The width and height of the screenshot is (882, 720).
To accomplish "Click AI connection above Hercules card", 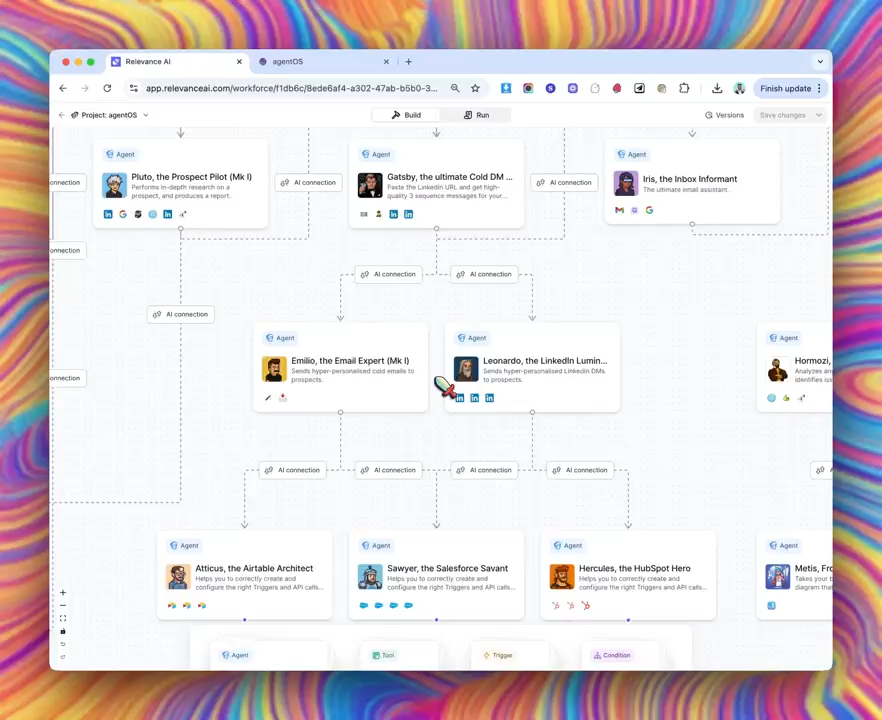I will tap(580, 470).
